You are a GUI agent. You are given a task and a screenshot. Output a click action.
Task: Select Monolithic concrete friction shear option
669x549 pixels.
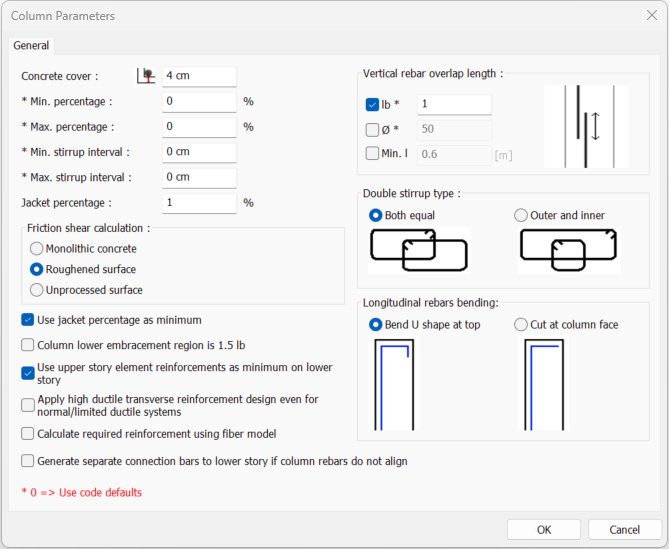pos(37,248)
